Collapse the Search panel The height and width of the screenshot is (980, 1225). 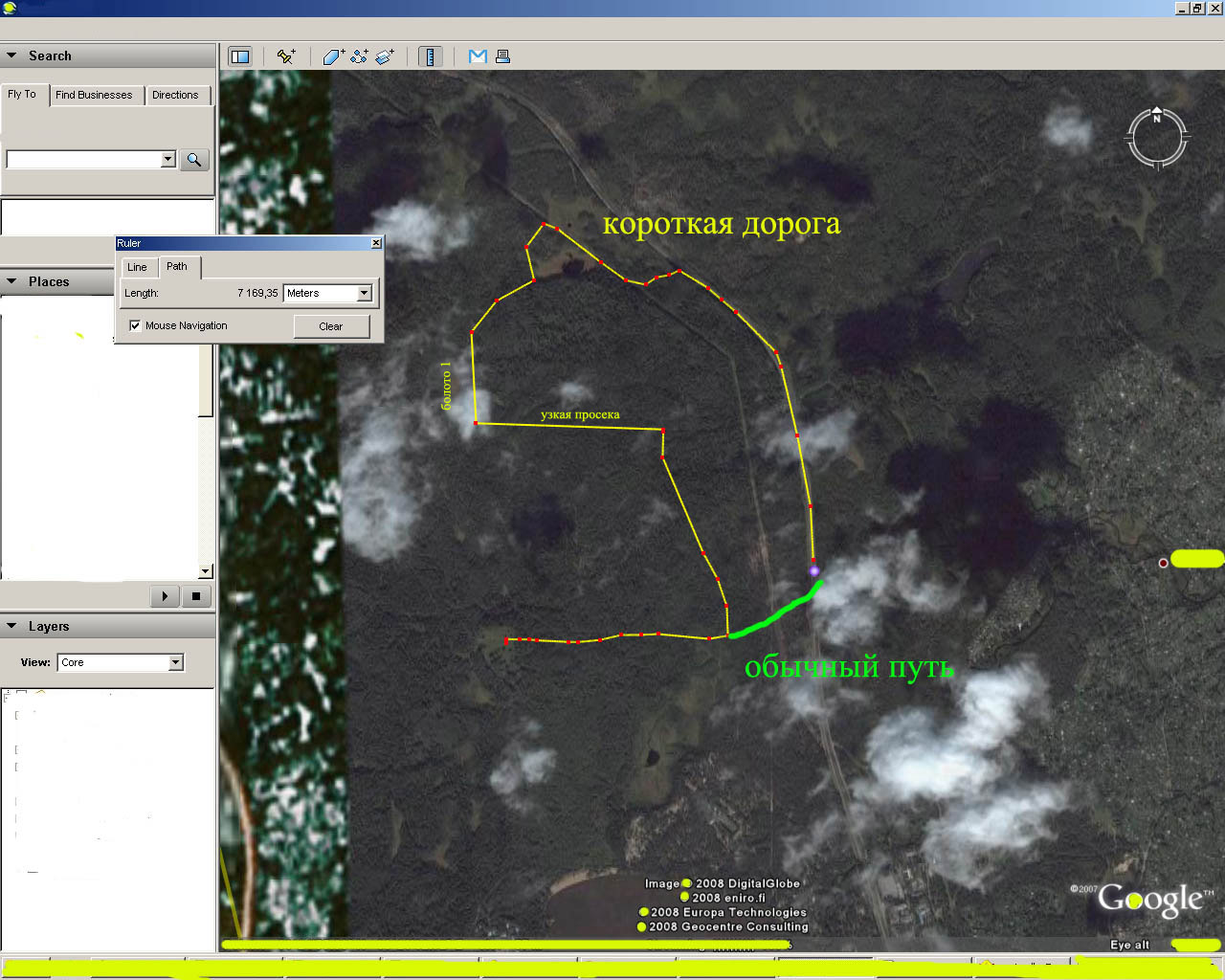(12, 56)
